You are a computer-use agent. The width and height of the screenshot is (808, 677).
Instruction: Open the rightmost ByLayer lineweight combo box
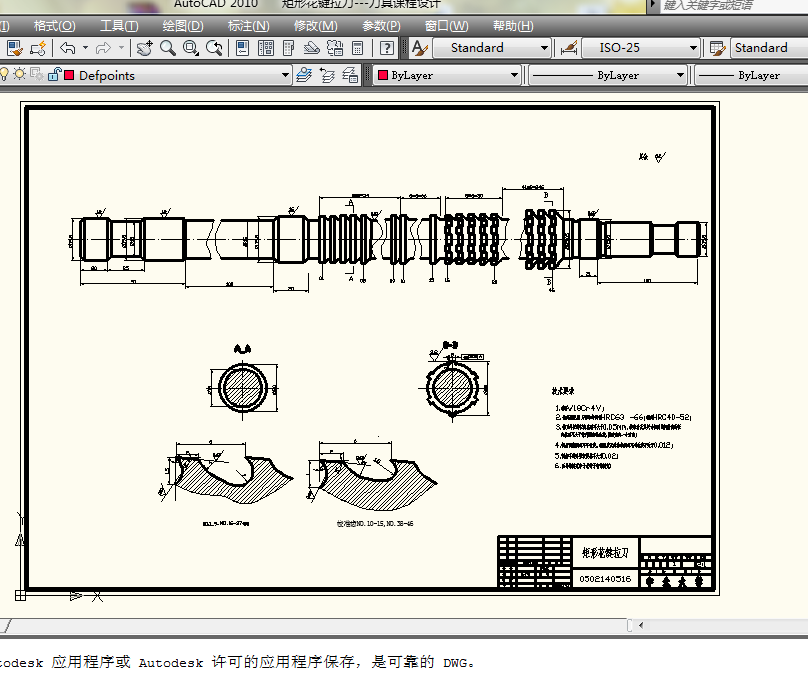(752, 76)
